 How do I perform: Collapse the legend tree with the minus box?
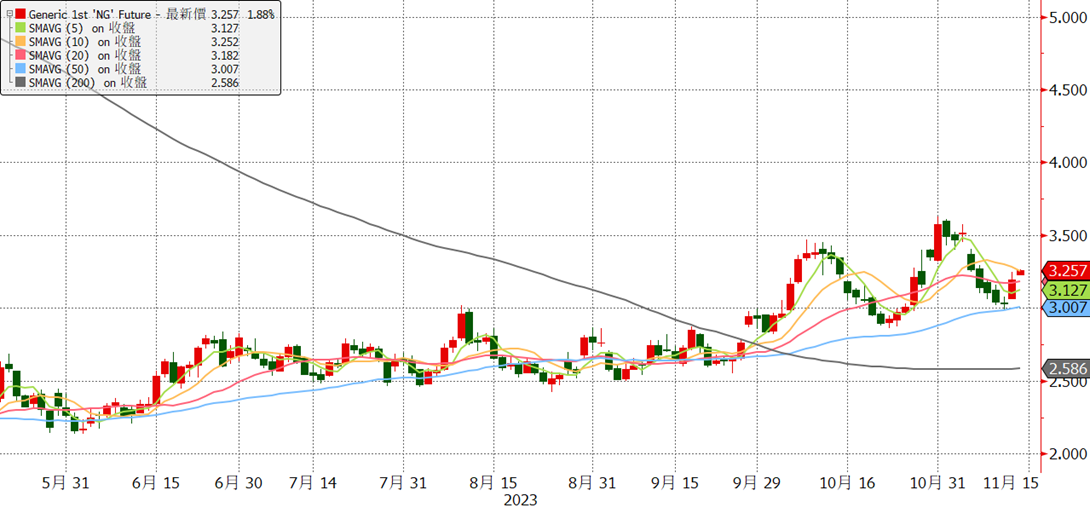tap(8, 13)
